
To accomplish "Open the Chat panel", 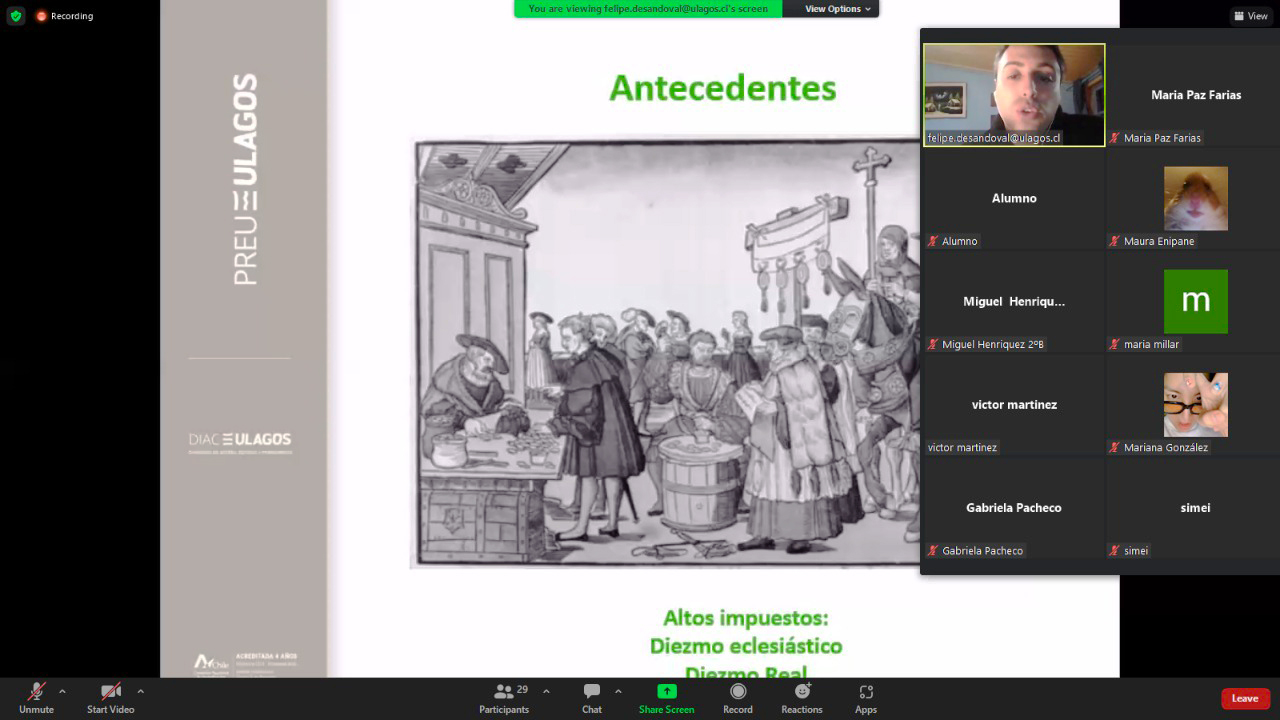I will click(592, 698).
